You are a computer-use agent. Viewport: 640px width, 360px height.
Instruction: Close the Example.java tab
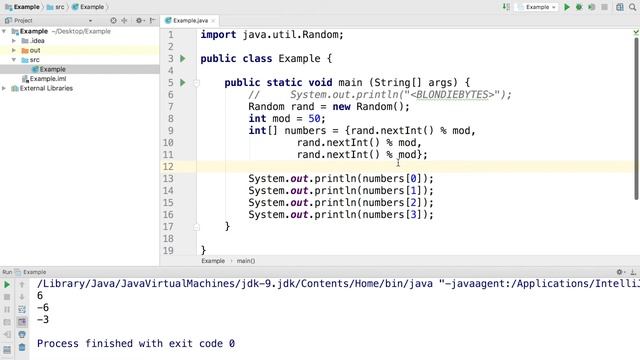point(213,20)
